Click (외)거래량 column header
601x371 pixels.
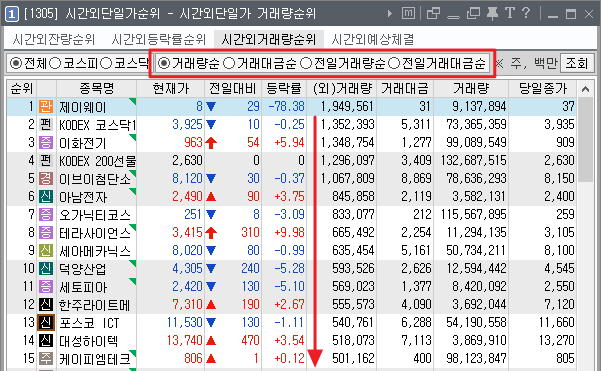point(342,89)
